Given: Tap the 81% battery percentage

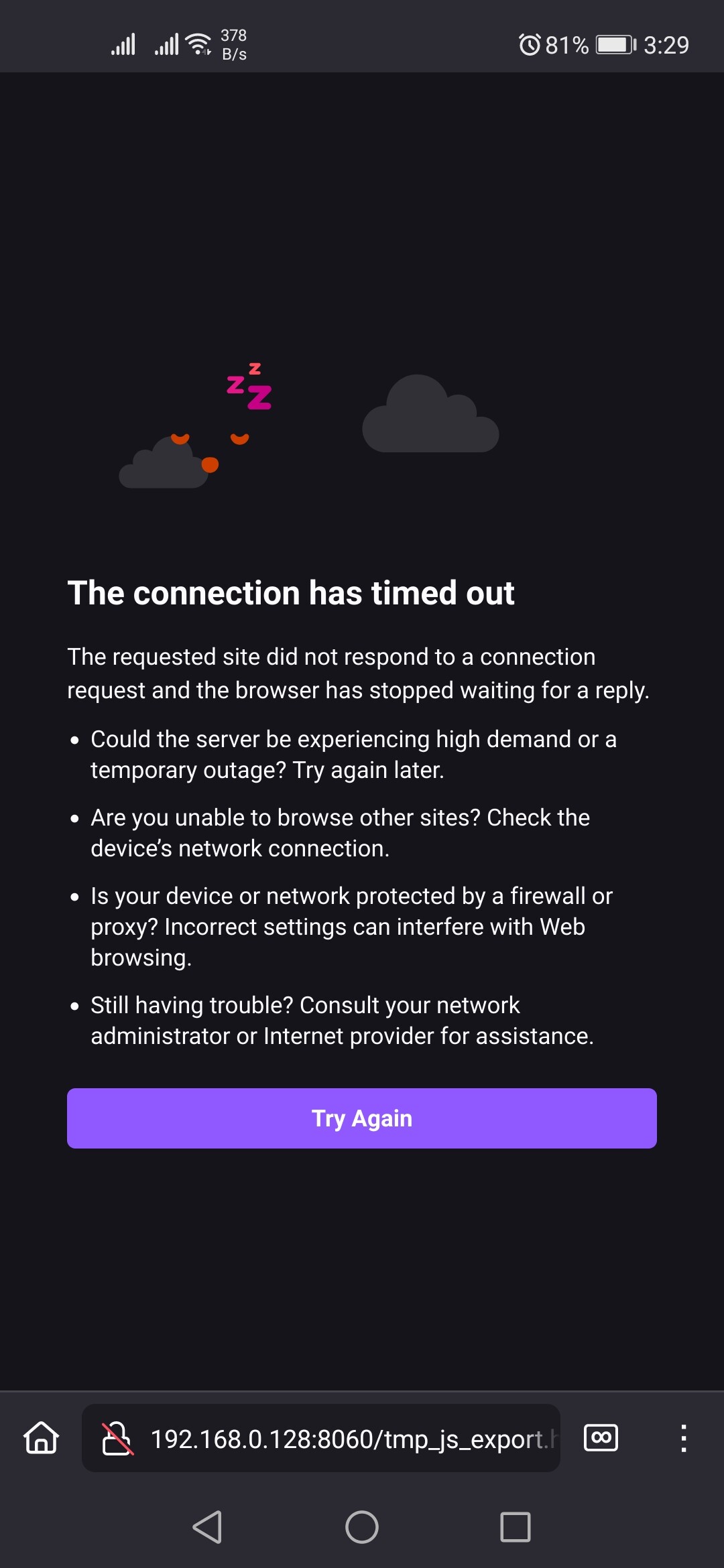Looking at the screenshot, I should (x=566, y=45).
